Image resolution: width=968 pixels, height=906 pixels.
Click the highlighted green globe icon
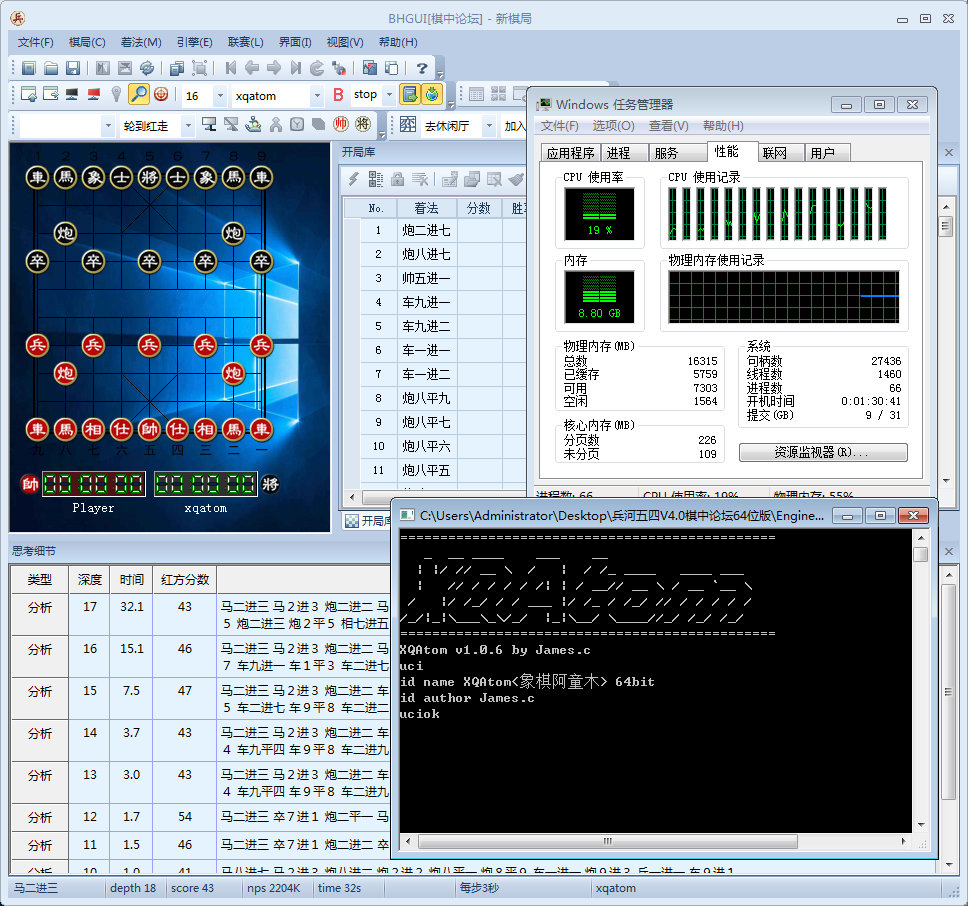(x=433, y=94)
